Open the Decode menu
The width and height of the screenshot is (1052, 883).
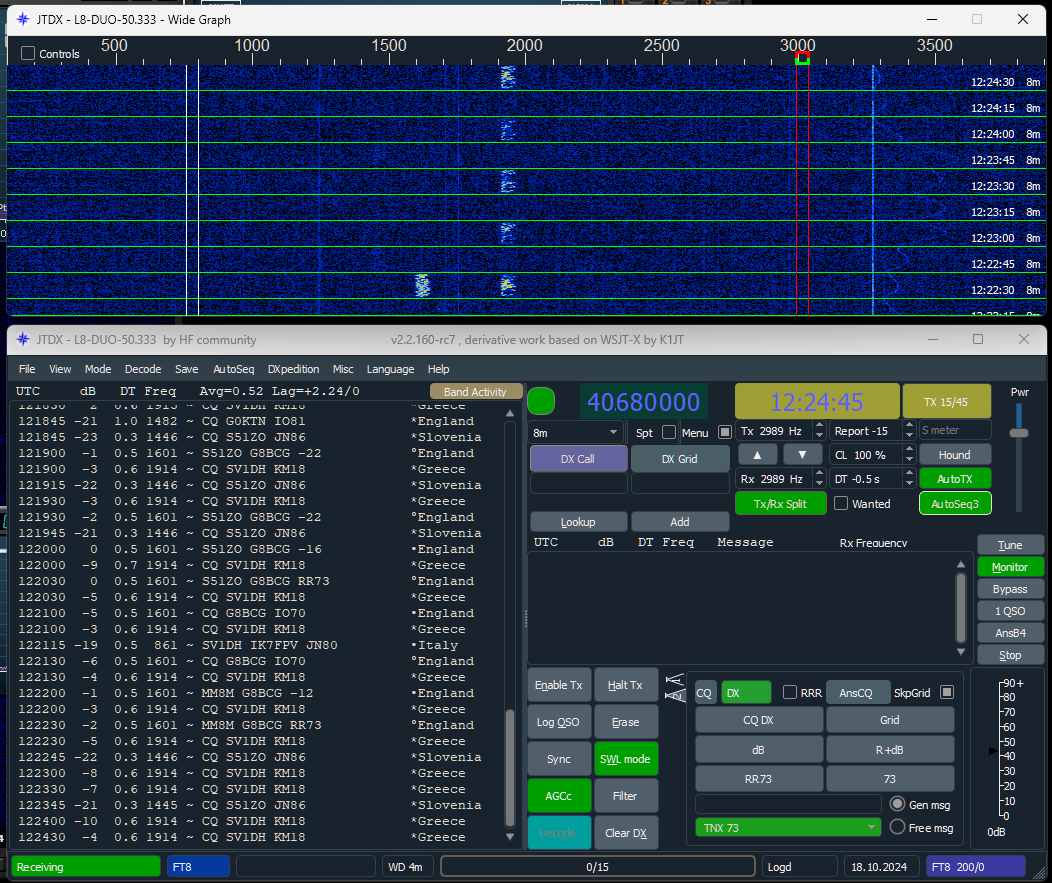(143, 369)
